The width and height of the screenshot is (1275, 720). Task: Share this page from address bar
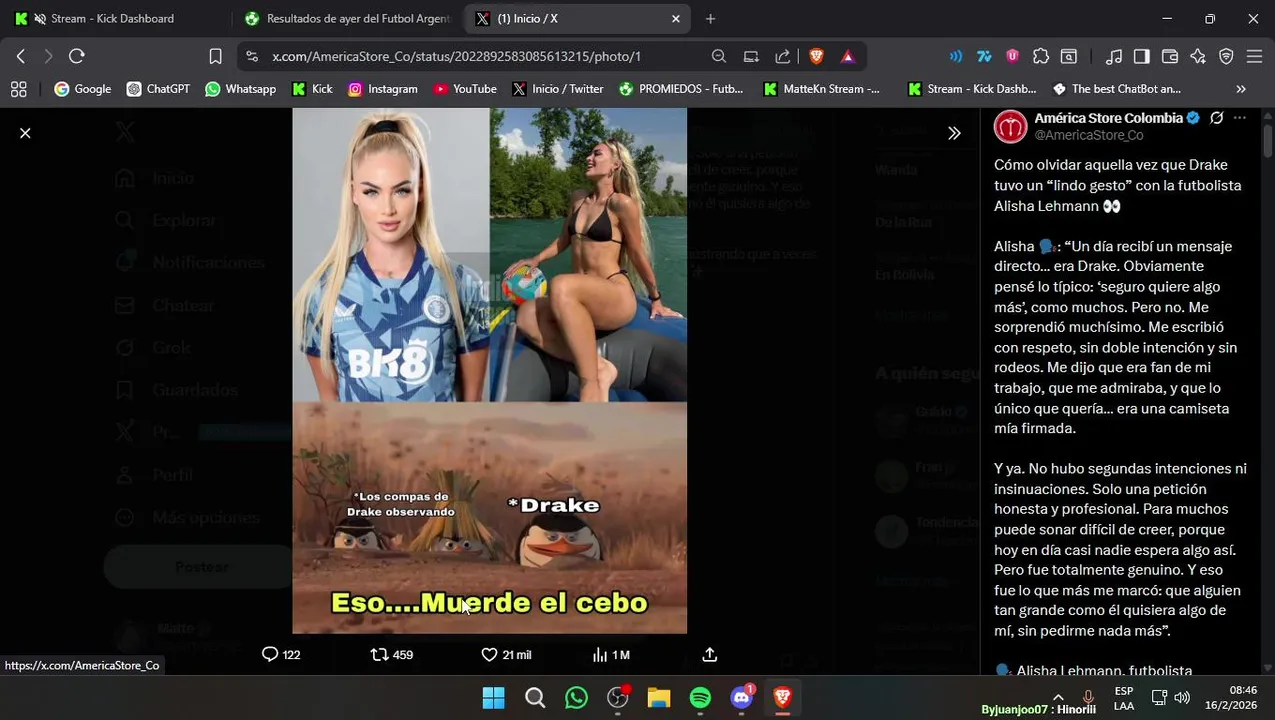(x=783, y=57)
